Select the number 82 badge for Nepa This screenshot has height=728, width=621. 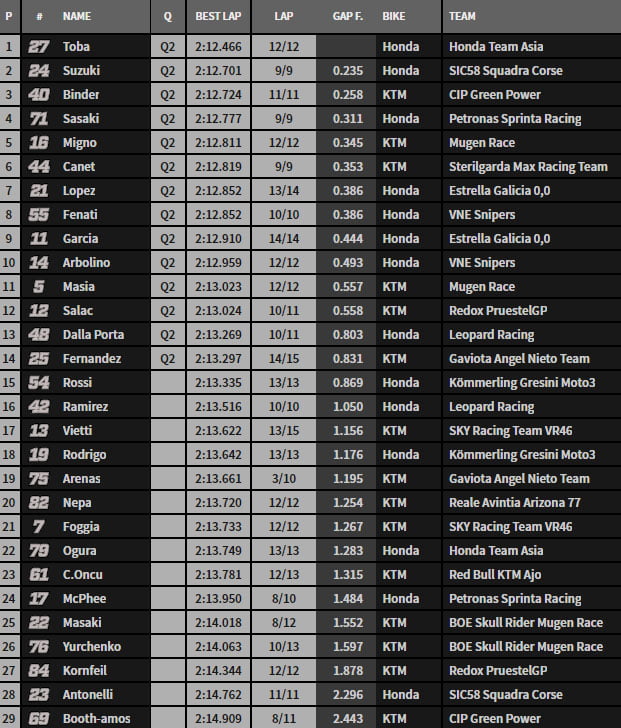pos(39,503)
